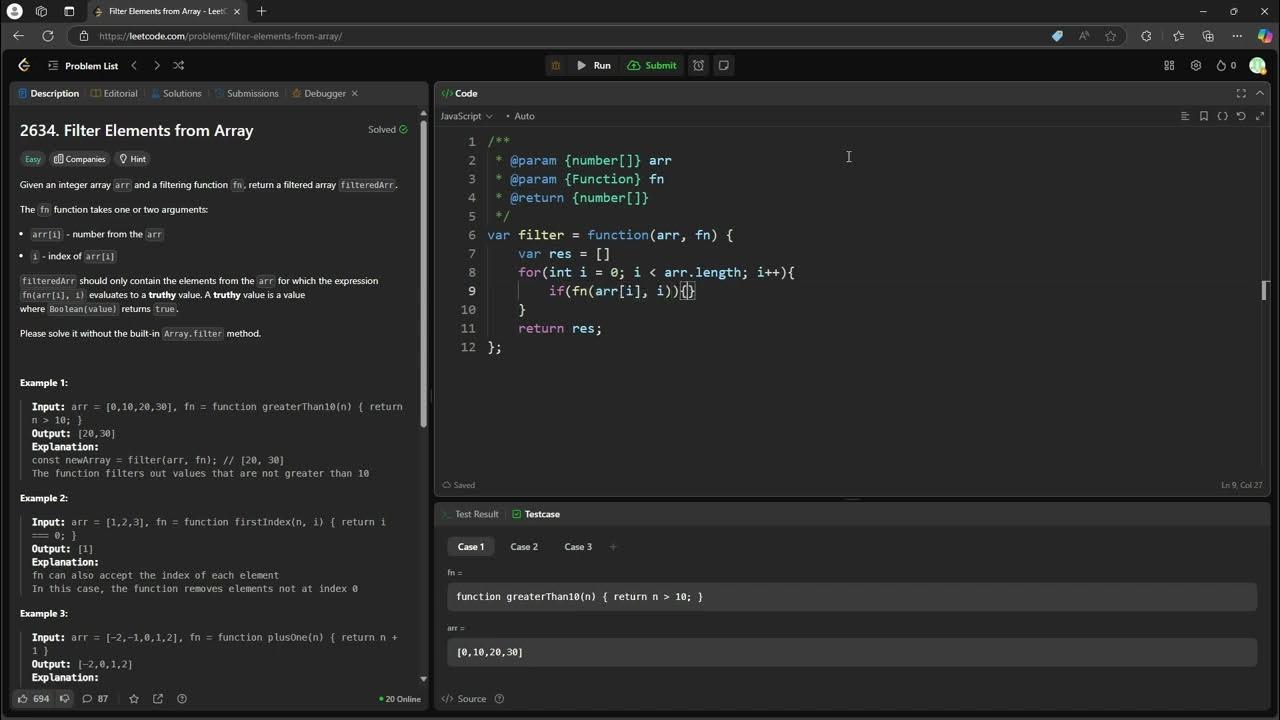Screen dimensions: 1280x720
Task: Click the Easy difficulty tag
Action: pos(33,159)
